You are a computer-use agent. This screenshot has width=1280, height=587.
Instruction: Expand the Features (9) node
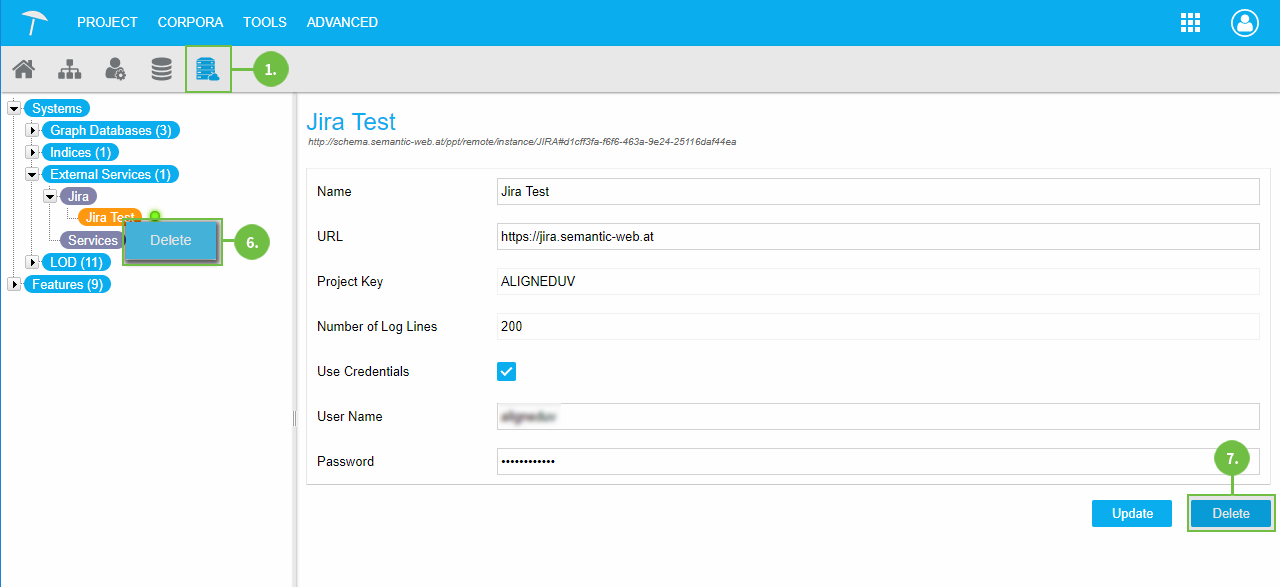[14, 284]
